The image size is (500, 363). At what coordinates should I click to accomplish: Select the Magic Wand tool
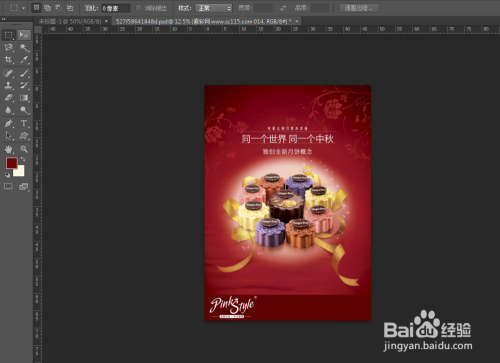24,48
